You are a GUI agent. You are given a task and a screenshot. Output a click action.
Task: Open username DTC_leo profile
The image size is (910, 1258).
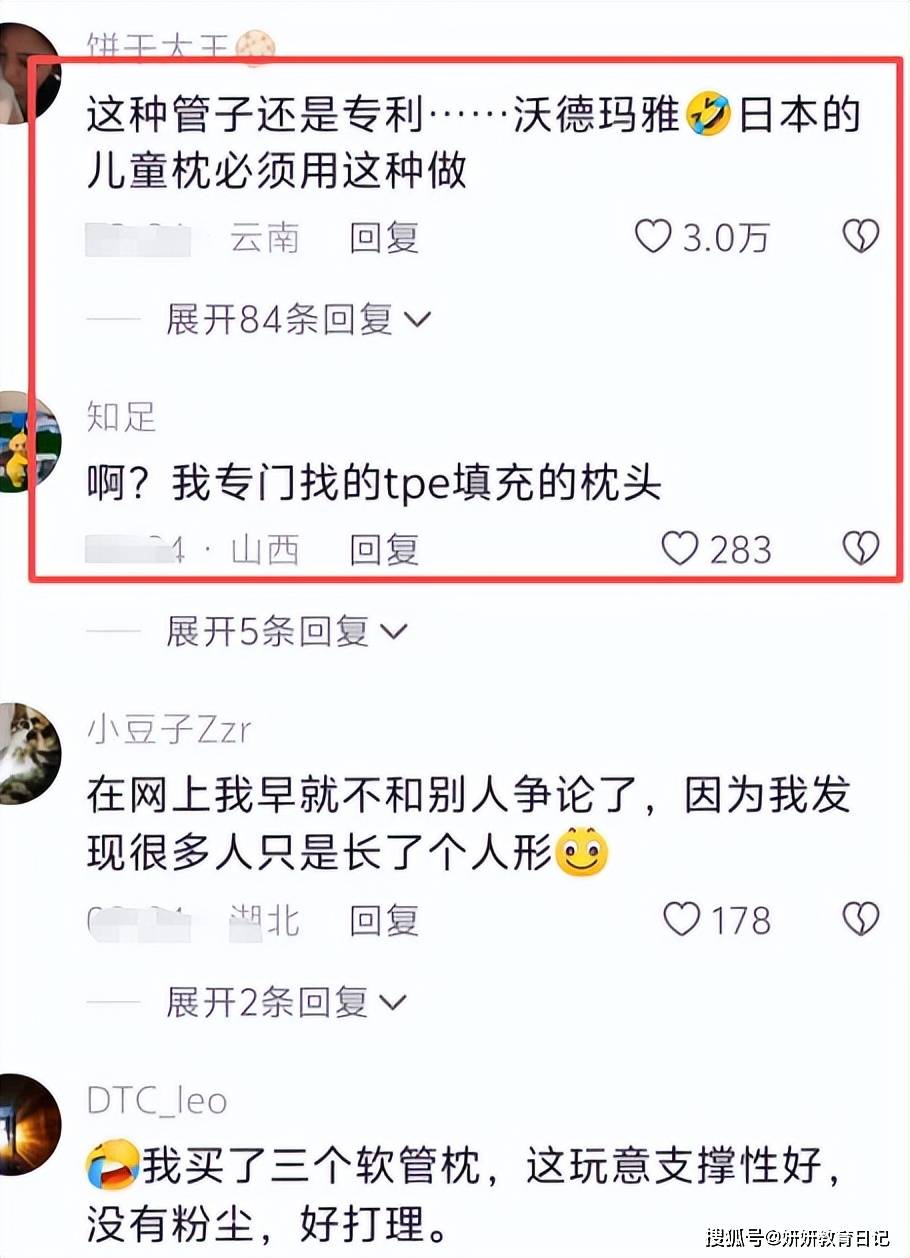click(157, 1101)
